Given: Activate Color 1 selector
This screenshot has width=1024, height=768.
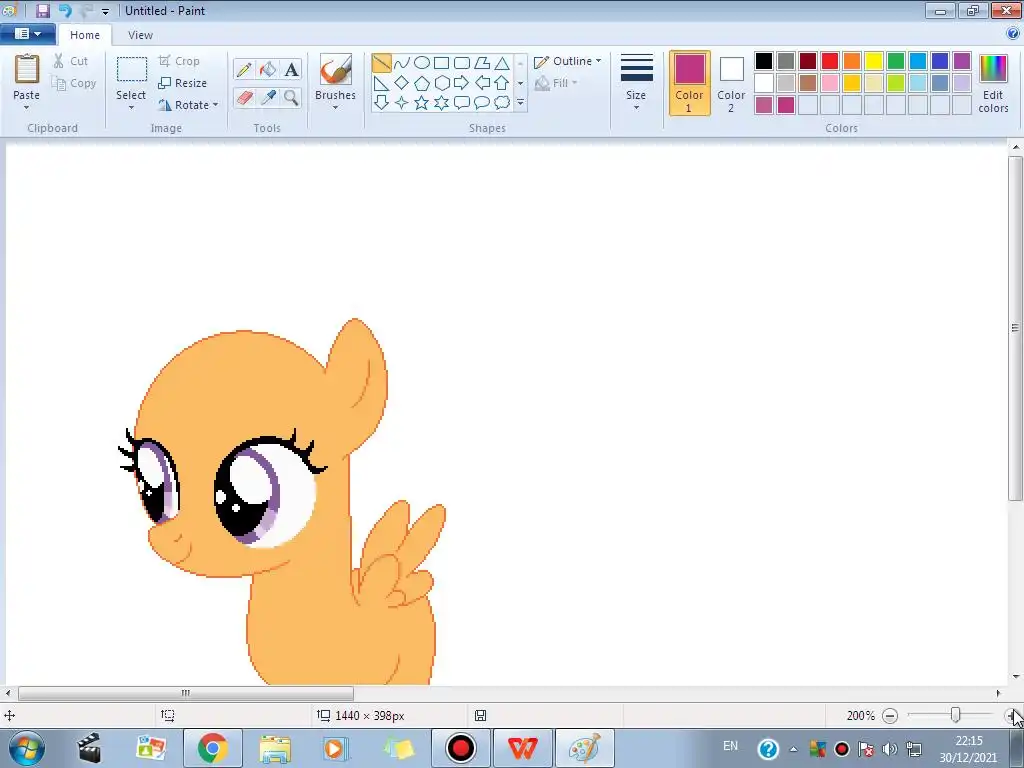Looking at the screenshot, I should tap(690, 83).
